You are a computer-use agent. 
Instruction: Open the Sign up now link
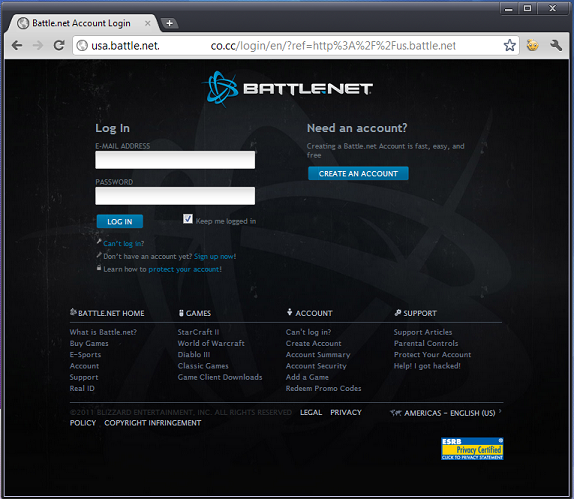point(215,256)
